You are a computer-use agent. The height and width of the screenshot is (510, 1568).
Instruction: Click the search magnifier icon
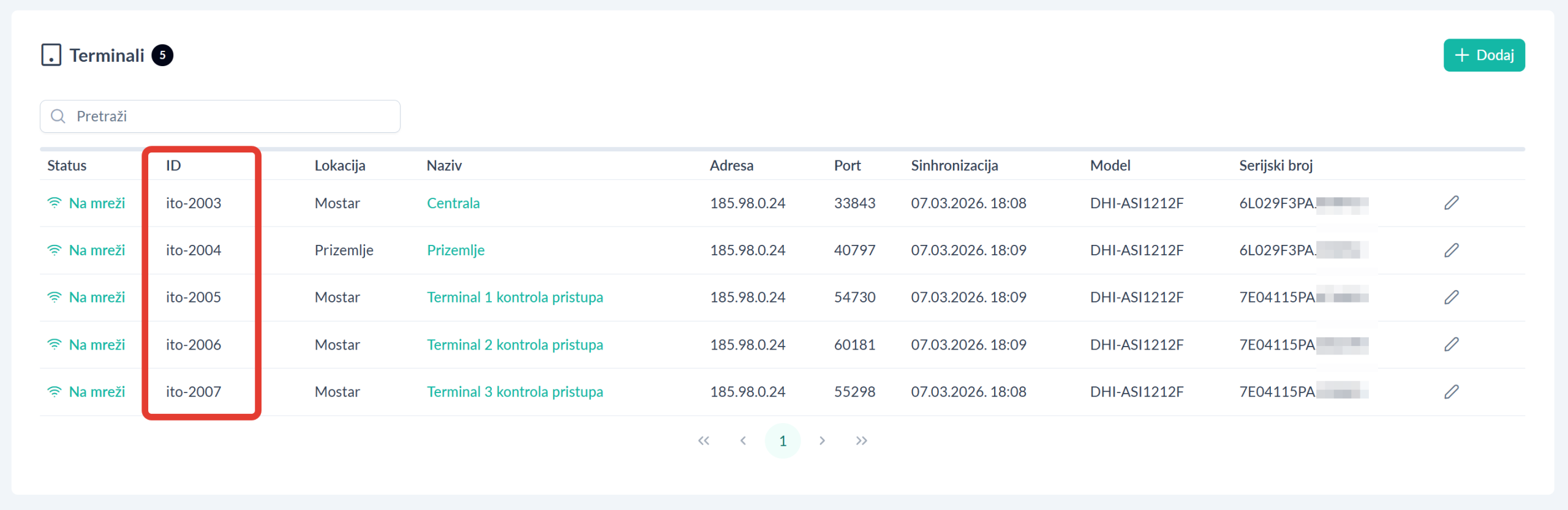(x=58, y=116)
